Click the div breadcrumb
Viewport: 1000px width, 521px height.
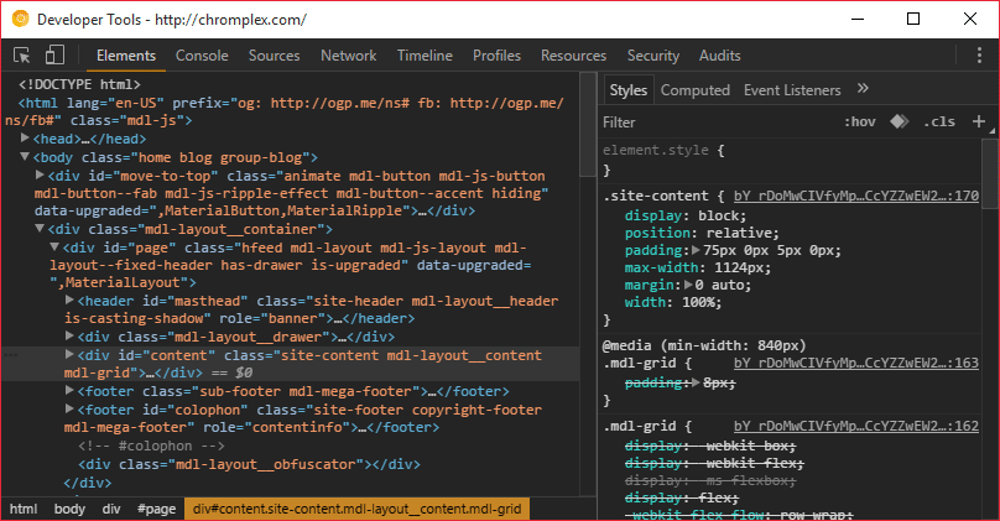pyautogui.click(x=112, y=509)
